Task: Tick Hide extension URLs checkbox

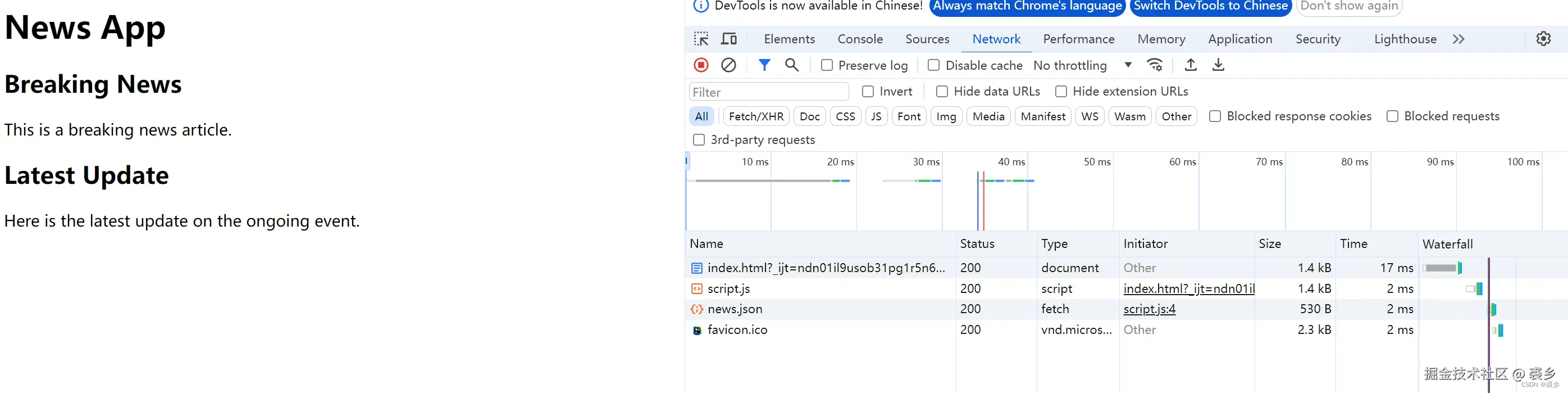Action: click(x=1061, y=92)
